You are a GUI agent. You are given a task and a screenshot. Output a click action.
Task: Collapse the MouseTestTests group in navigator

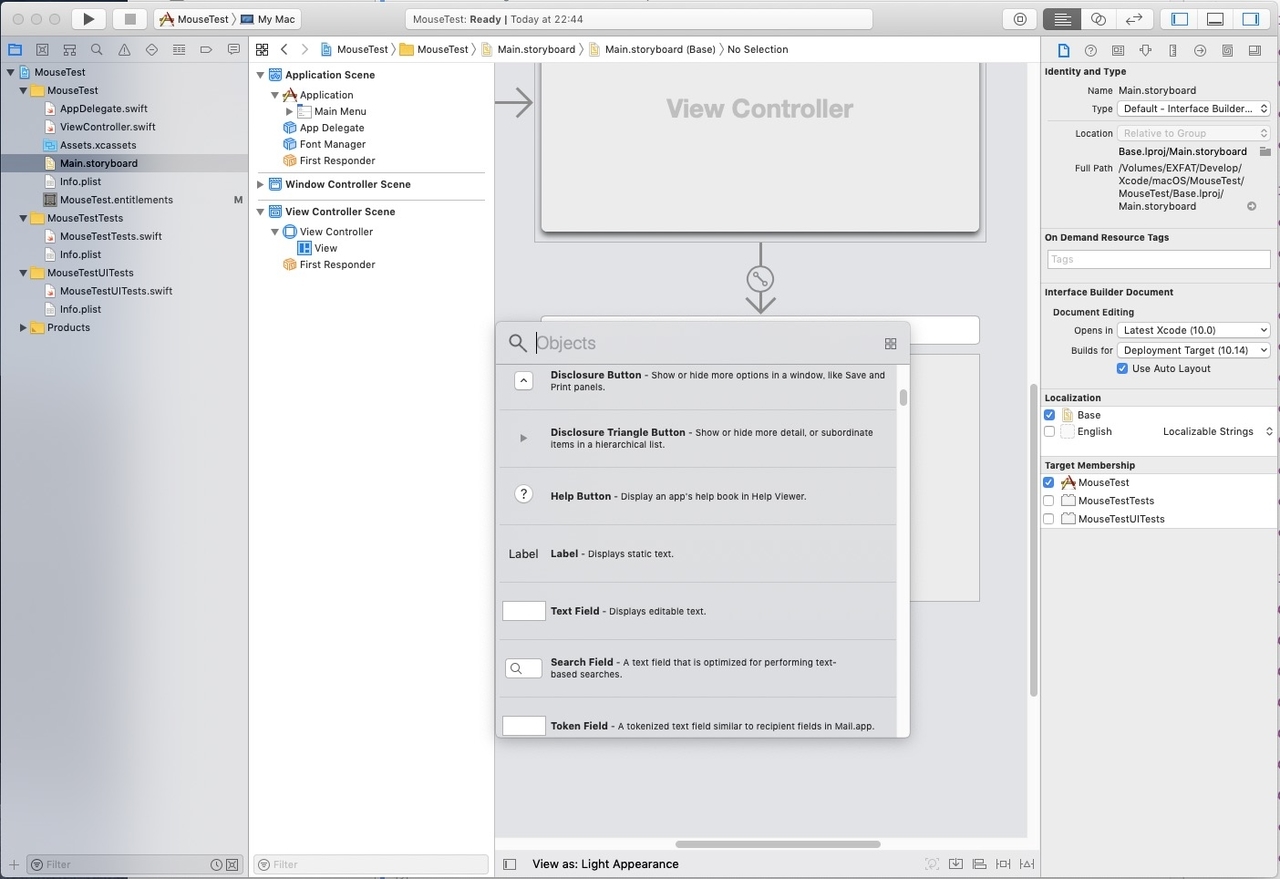coord(23,218)
